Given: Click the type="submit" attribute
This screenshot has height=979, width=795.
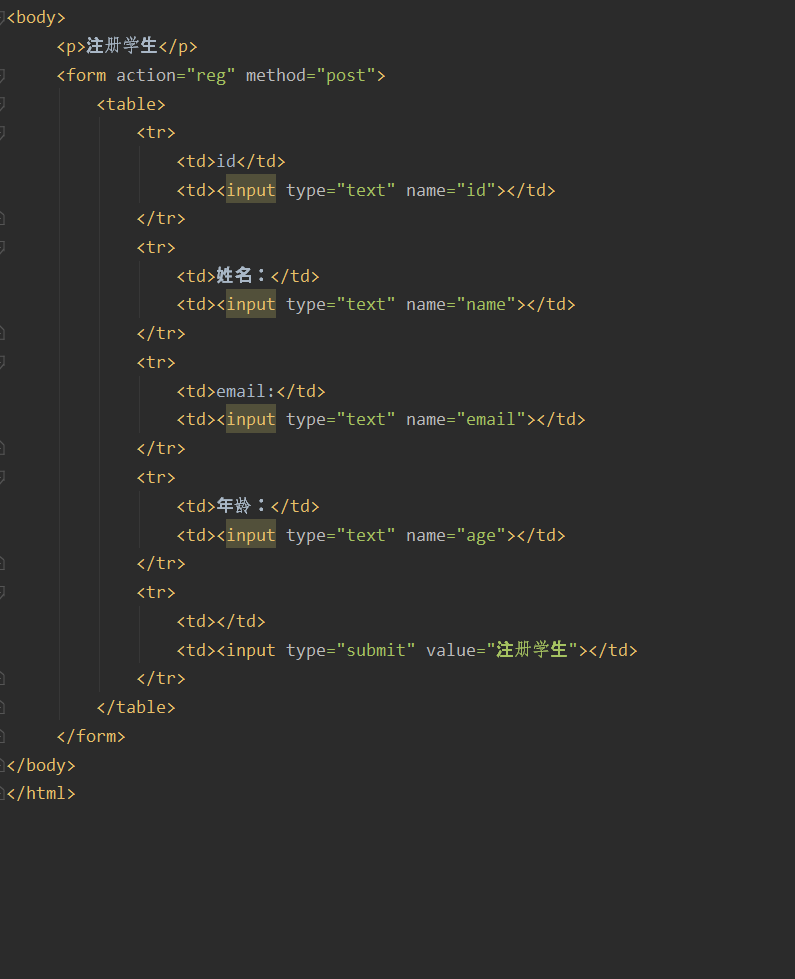Looking at the screenshot, I should 350,650.
